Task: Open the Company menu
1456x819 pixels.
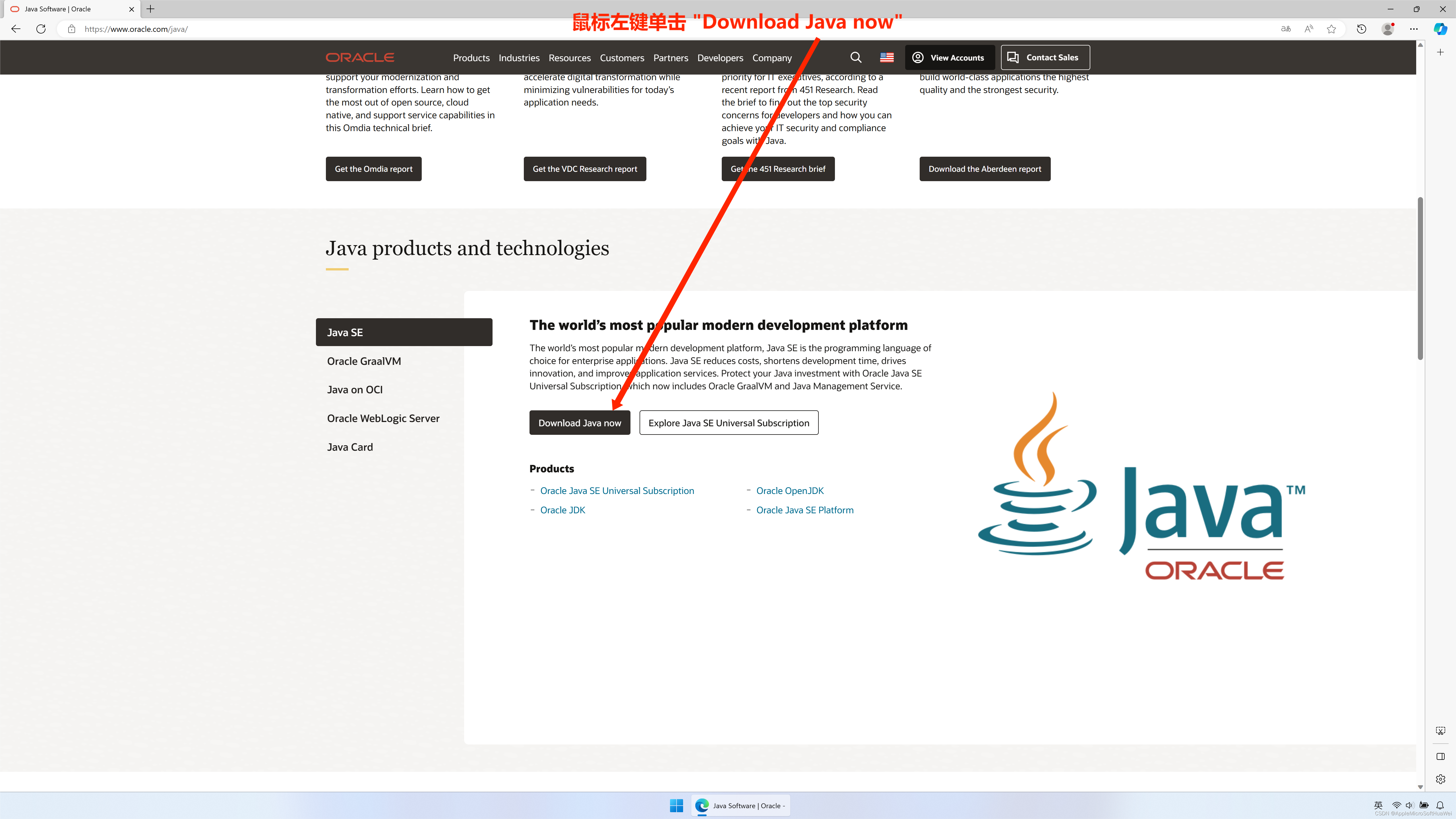Action: click(x=772, y=58)
